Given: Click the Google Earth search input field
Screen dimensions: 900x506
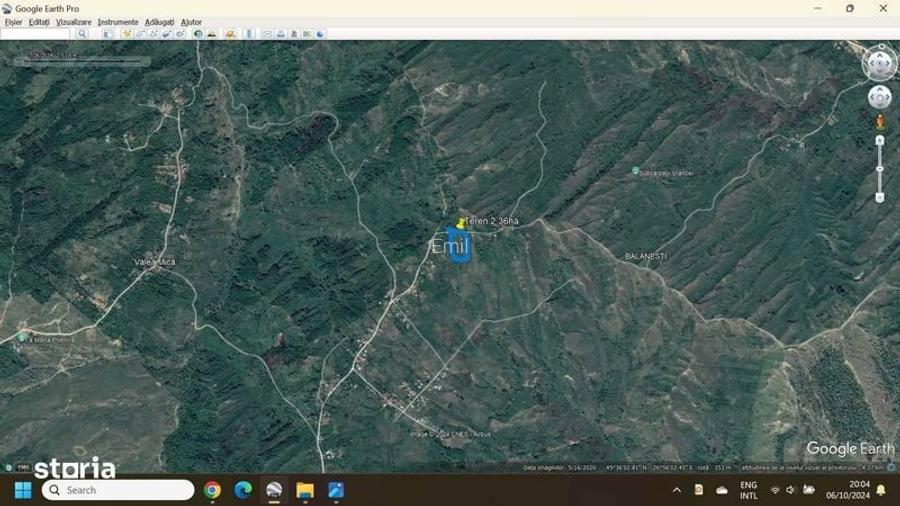Looking at the screenshot, I should tap(36, 33).
